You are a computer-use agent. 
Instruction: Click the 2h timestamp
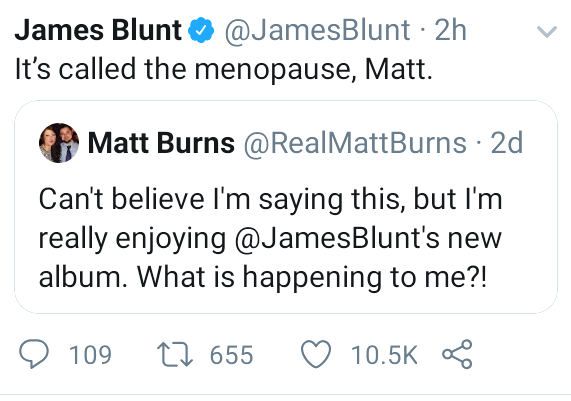(x=450, y=30)
